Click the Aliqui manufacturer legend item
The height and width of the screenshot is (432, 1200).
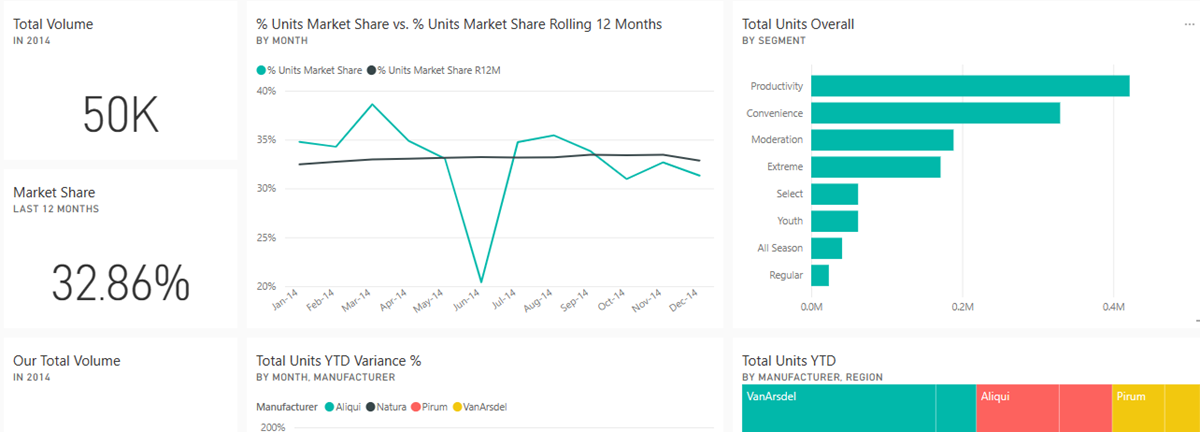[343, 407]
